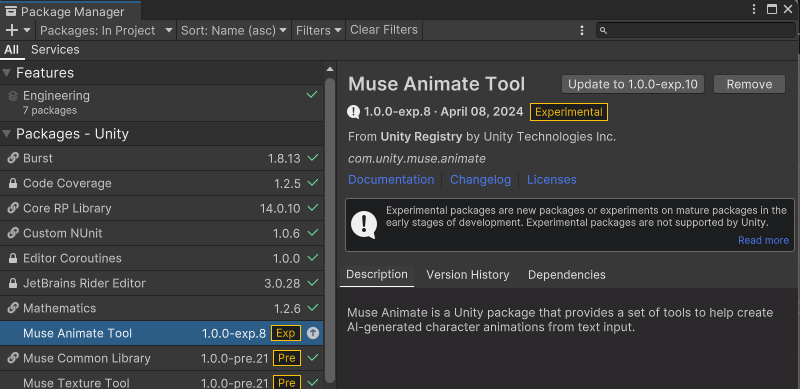This screenshot has height=389, width=800.
Task: Open the Filters dropdown
Action: coord(318,30)
